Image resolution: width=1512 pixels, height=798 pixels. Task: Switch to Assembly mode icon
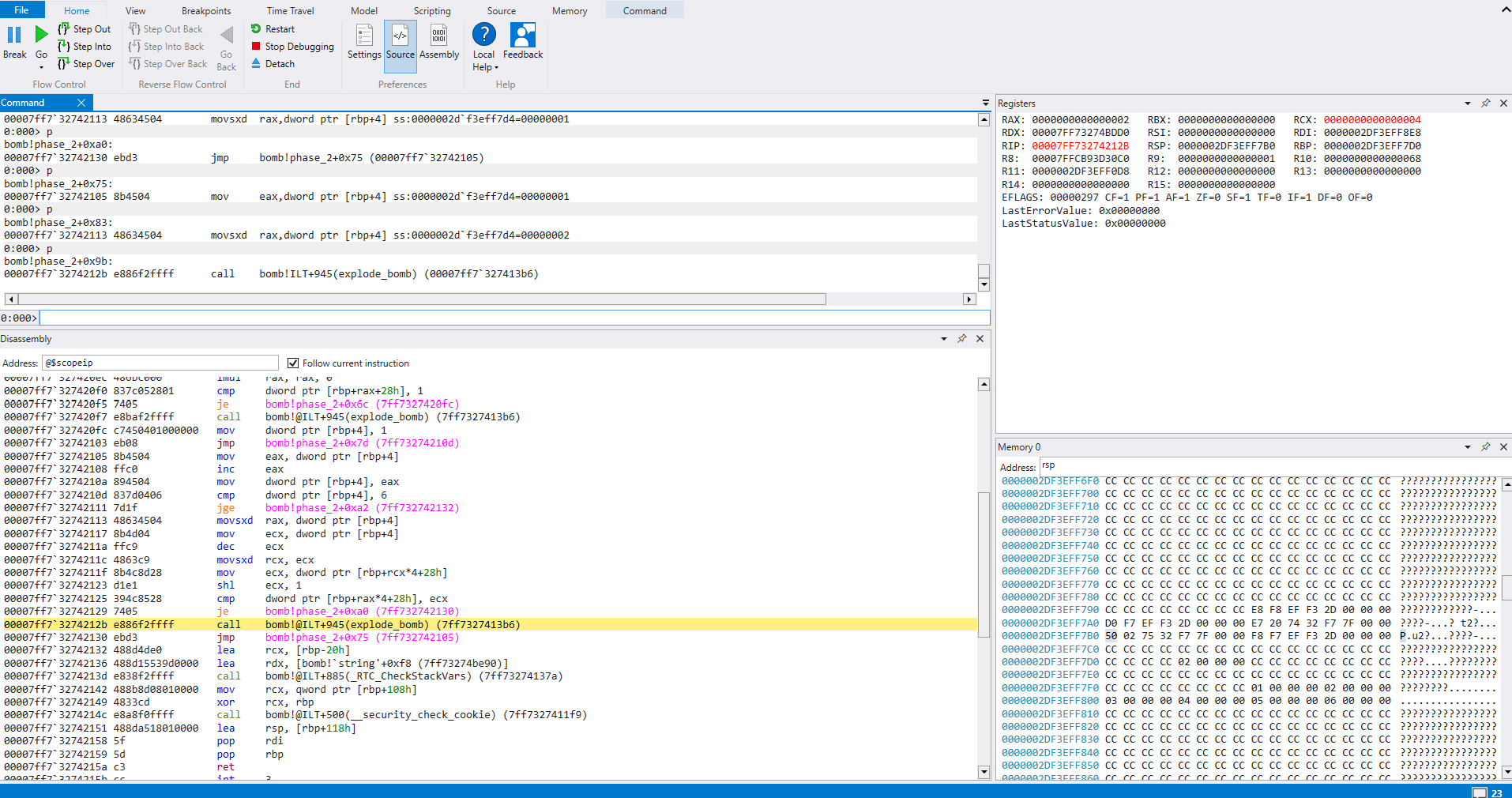click(x=438, y=36)
